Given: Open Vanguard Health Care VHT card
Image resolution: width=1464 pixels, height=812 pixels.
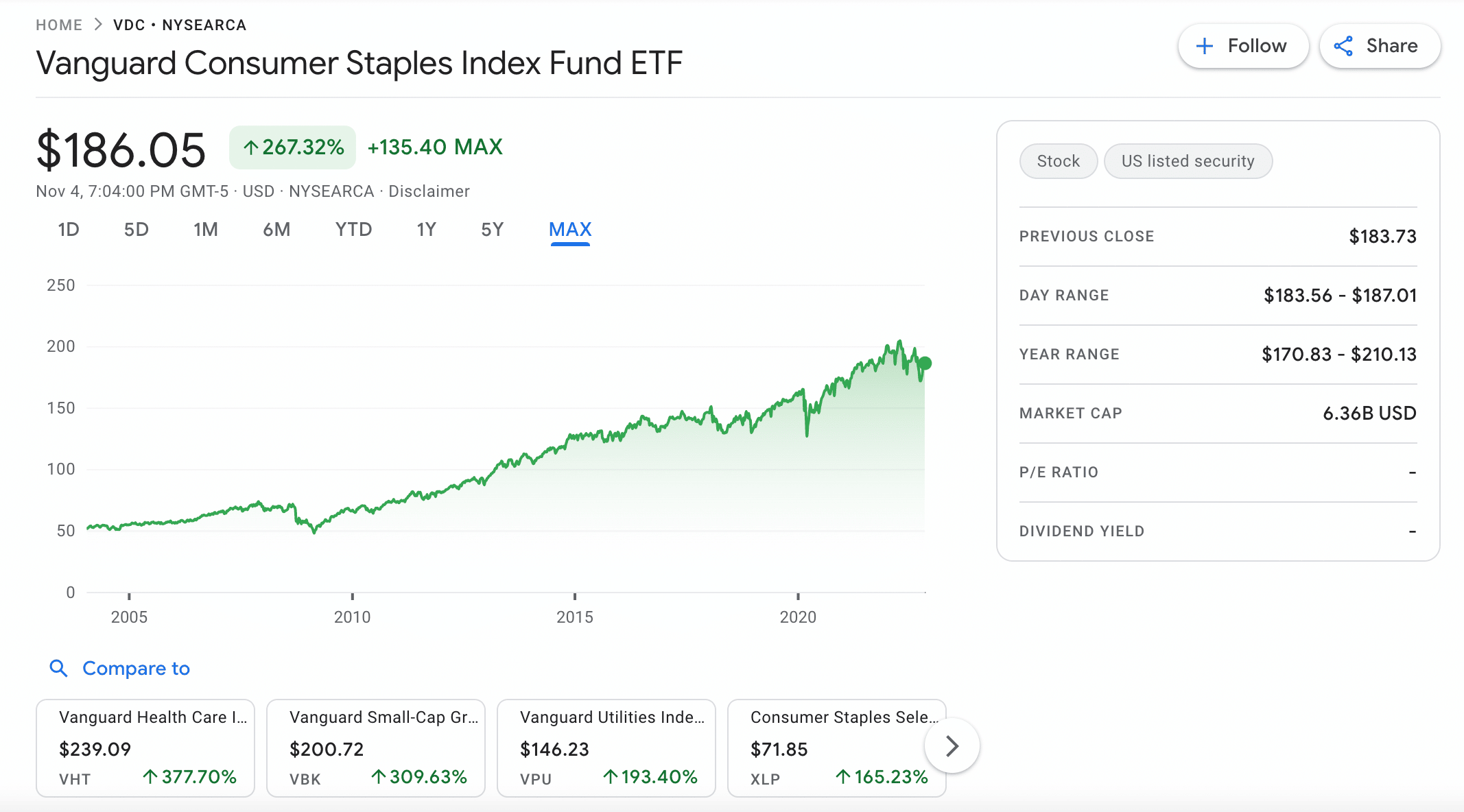Looking at the screenshot, I should point(145,748).
